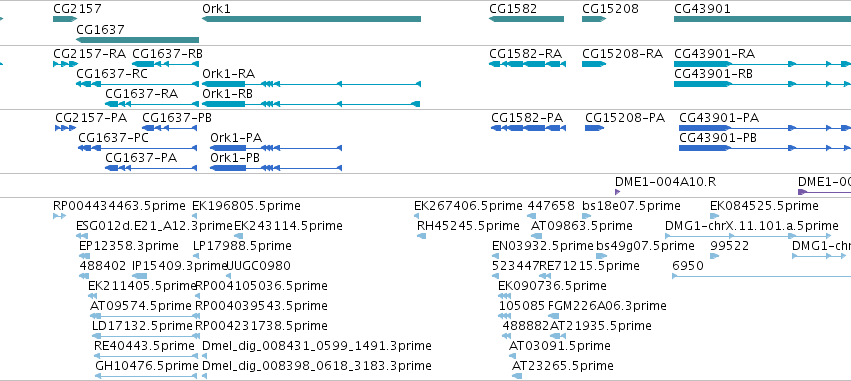851x381 pixels.
Task: Click the Dmel_dig_008431_0599_1491.3prime label
Action: point(316,345)
